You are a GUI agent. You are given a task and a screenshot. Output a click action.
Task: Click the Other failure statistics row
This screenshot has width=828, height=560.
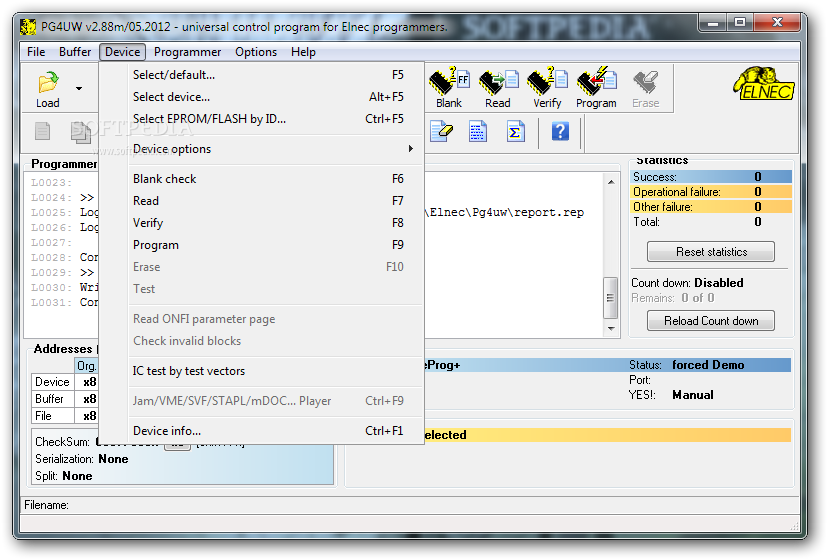[x=711, y=207]
